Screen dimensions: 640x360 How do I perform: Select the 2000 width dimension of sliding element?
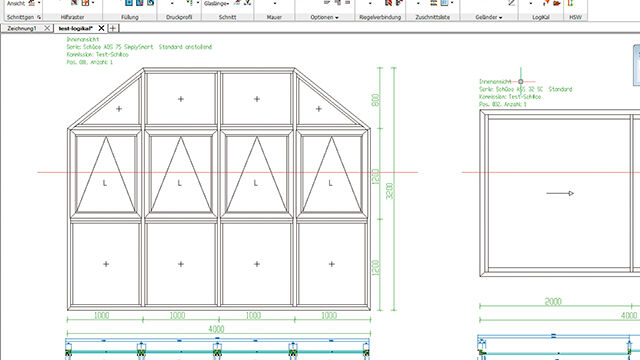[x=553, y=302]
